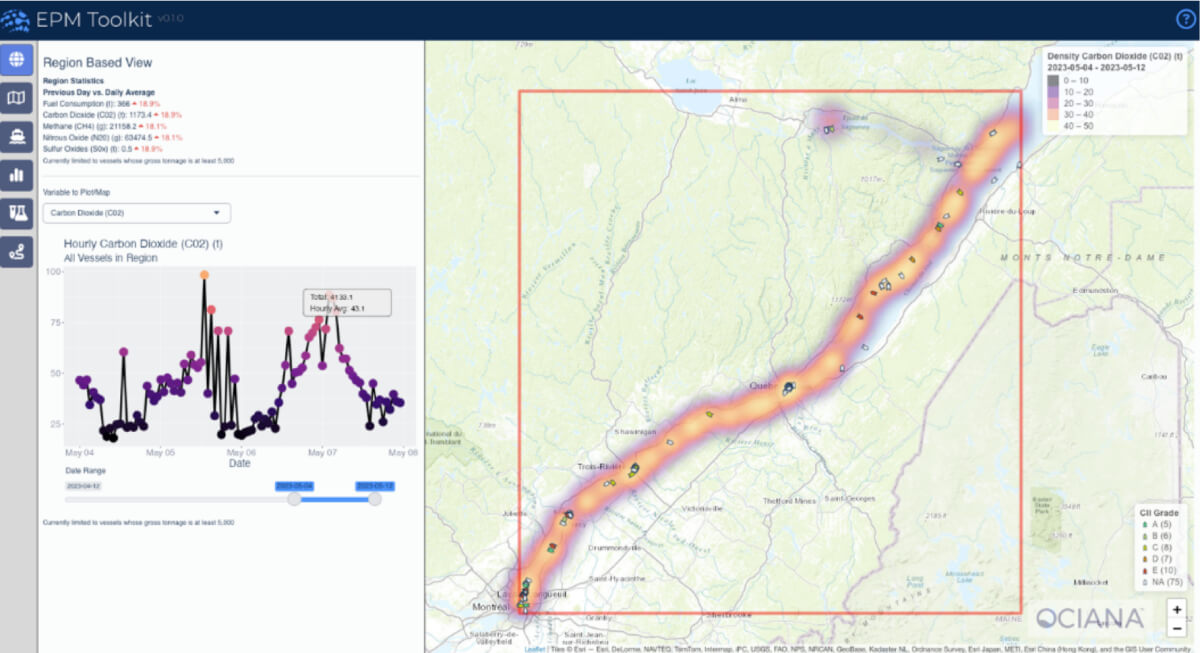
Task: Click the E (10) CII Grade legend entry
Action: coord(1159,569)
